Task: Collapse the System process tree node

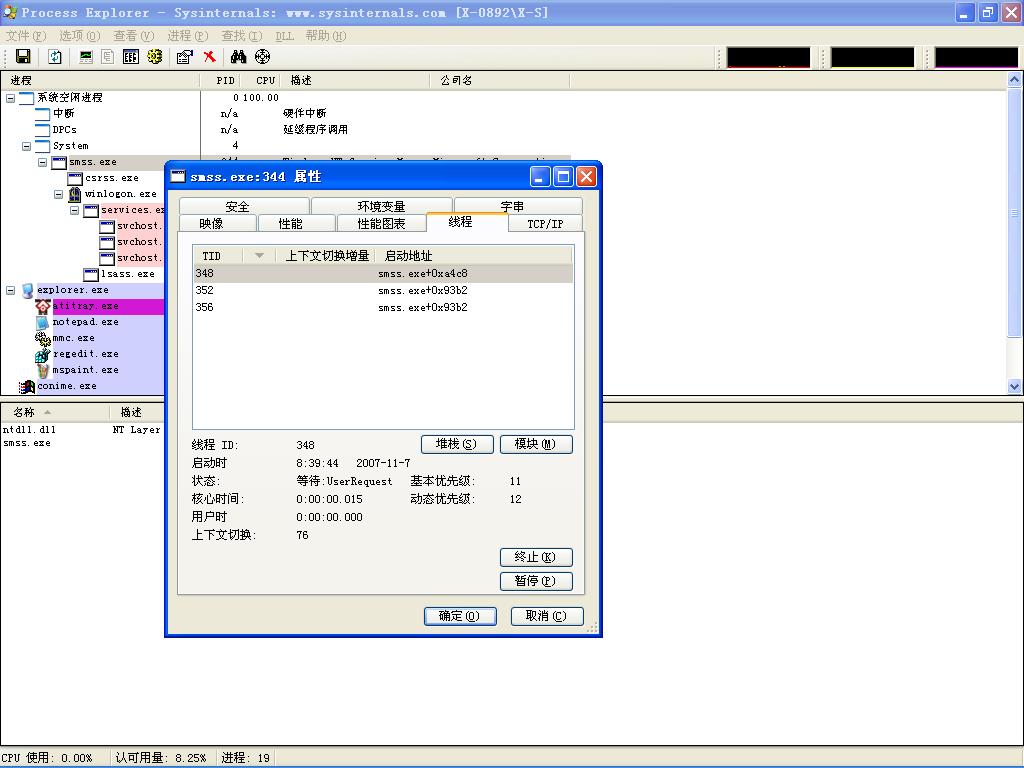Action: pos(27,146)
